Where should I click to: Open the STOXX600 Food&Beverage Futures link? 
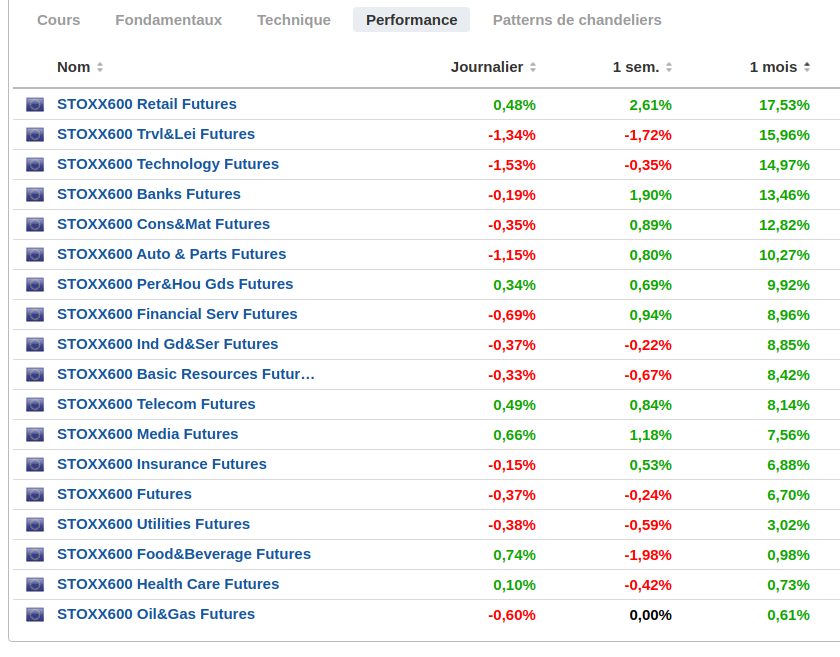click(x=184, y=554)
